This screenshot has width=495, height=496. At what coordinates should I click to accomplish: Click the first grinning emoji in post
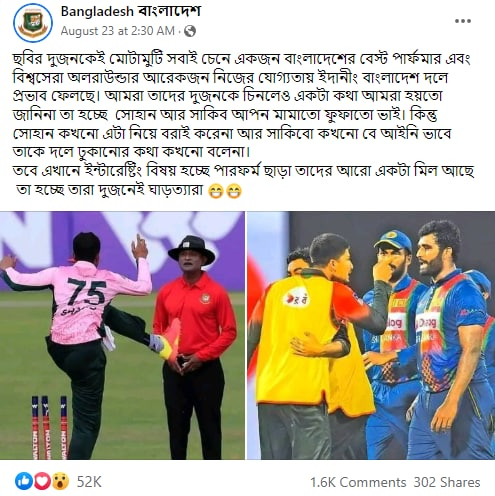[215, 191]
